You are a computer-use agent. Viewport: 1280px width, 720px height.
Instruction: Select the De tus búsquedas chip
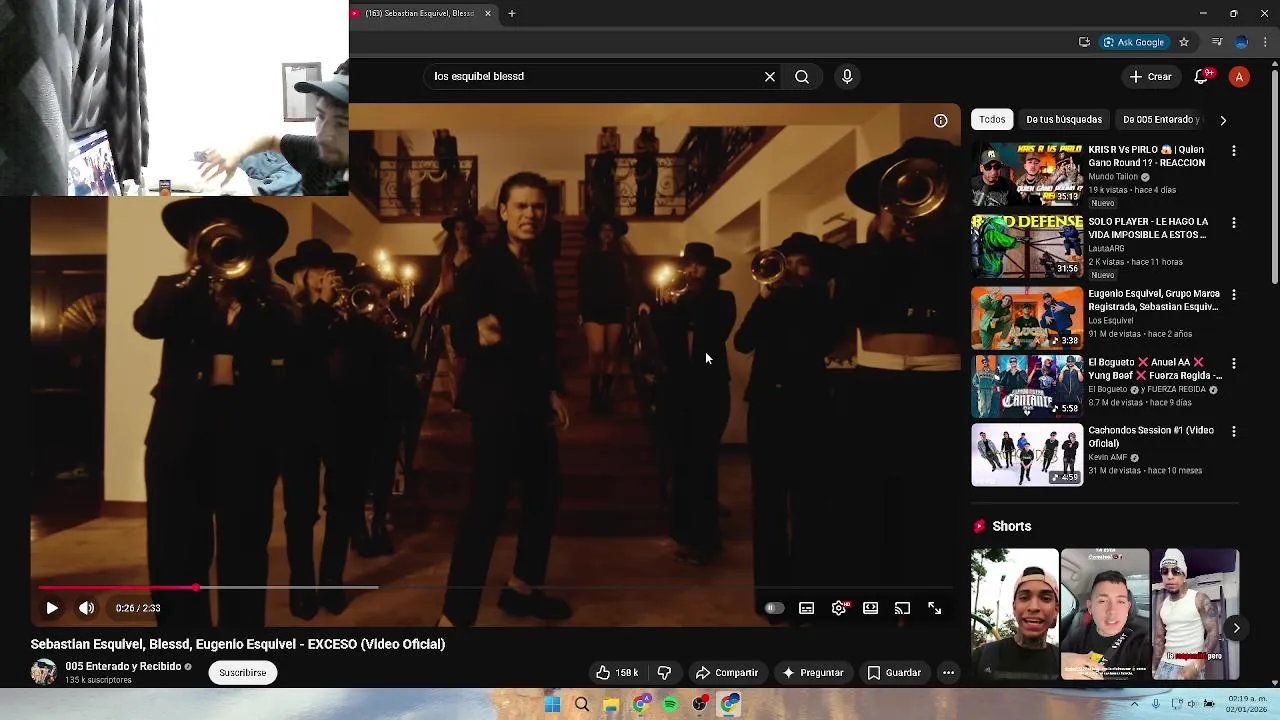point(1064,120)
